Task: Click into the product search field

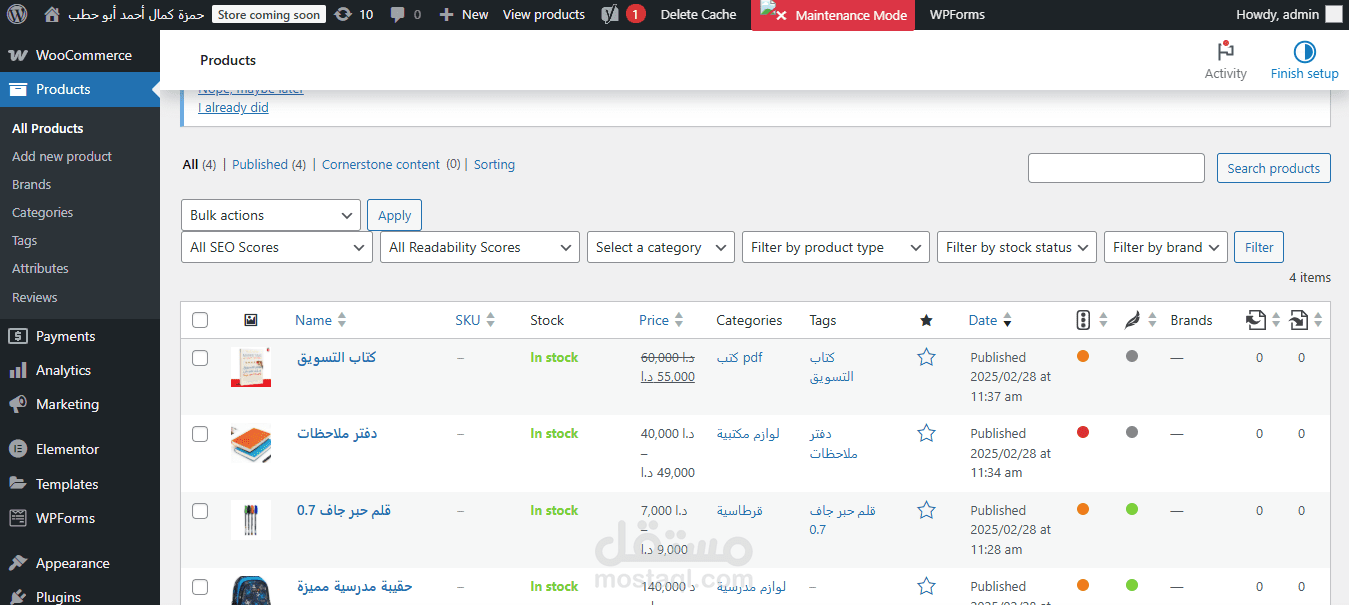Action: (x=1116, y=168)
